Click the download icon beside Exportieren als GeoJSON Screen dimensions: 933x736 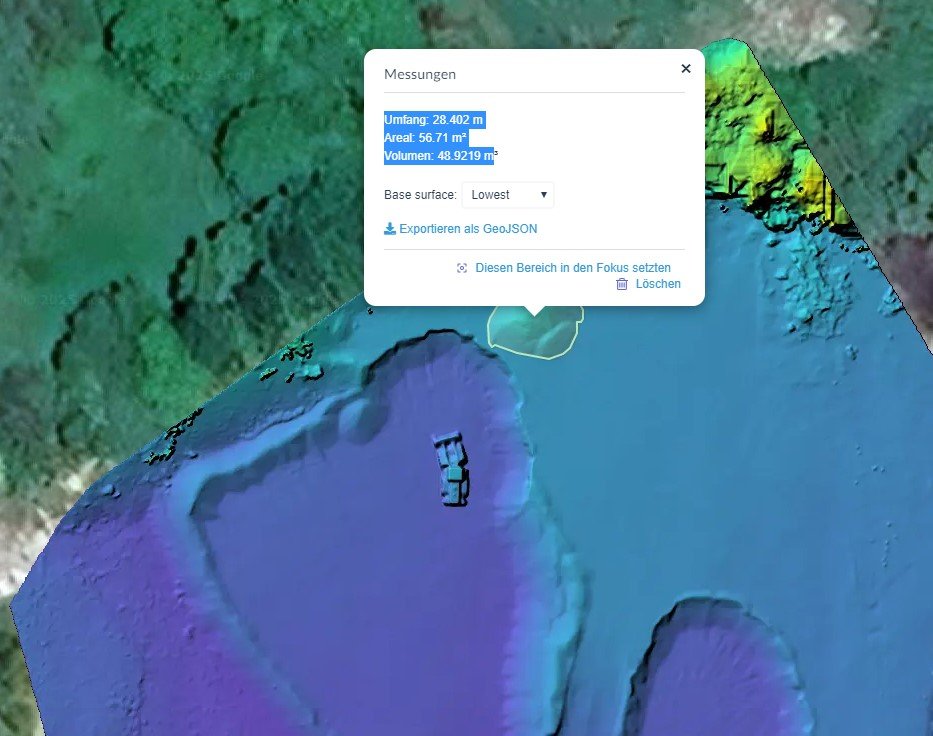coord(390,229)
